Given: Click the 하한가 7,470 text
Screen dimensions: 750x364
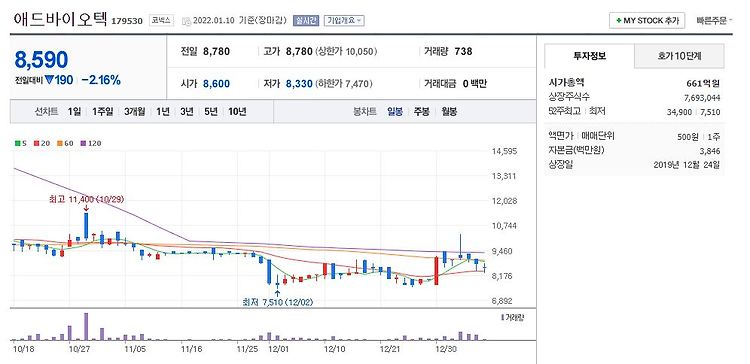Looking at the screenshot, I should tap(344, 84).
